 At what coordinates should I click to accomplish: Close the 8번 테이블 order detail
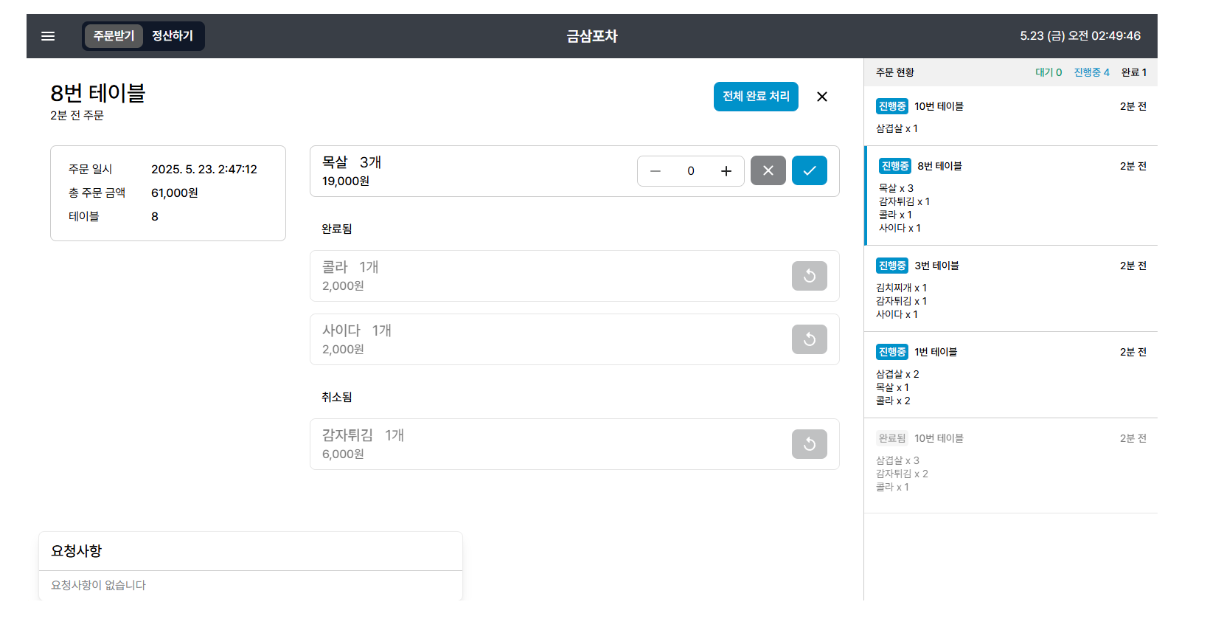[x=822, y=96]
